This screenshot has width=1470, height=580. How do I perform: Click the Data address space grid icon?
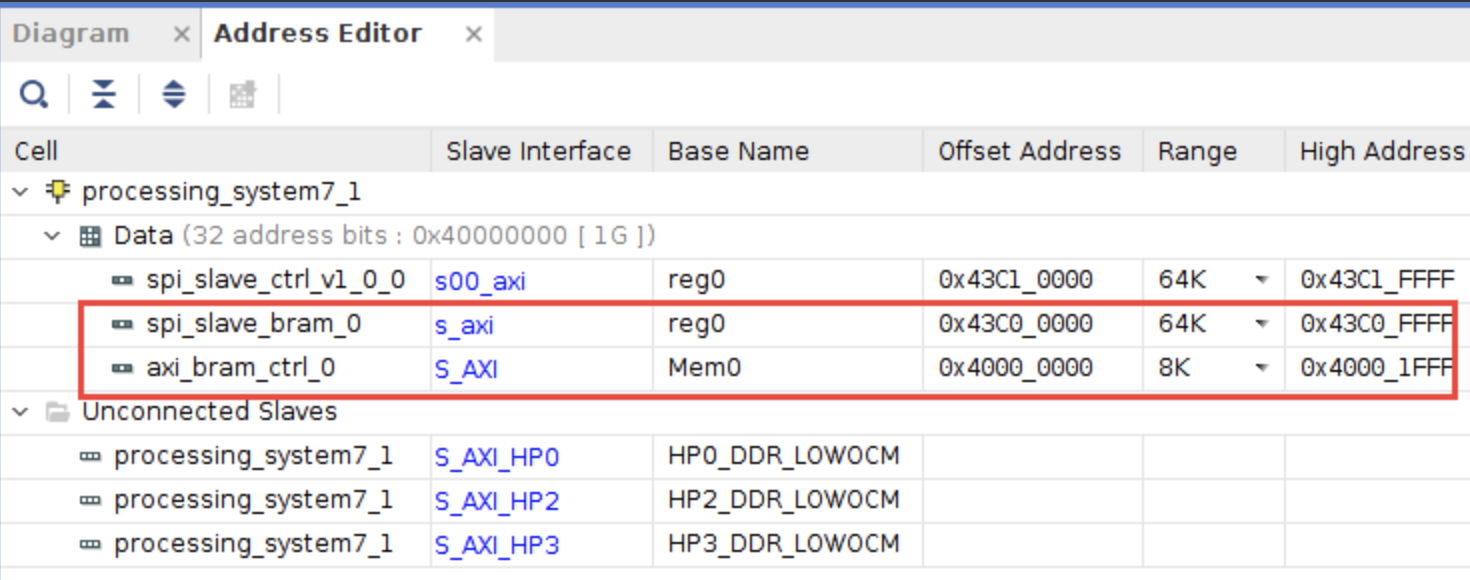90,236
